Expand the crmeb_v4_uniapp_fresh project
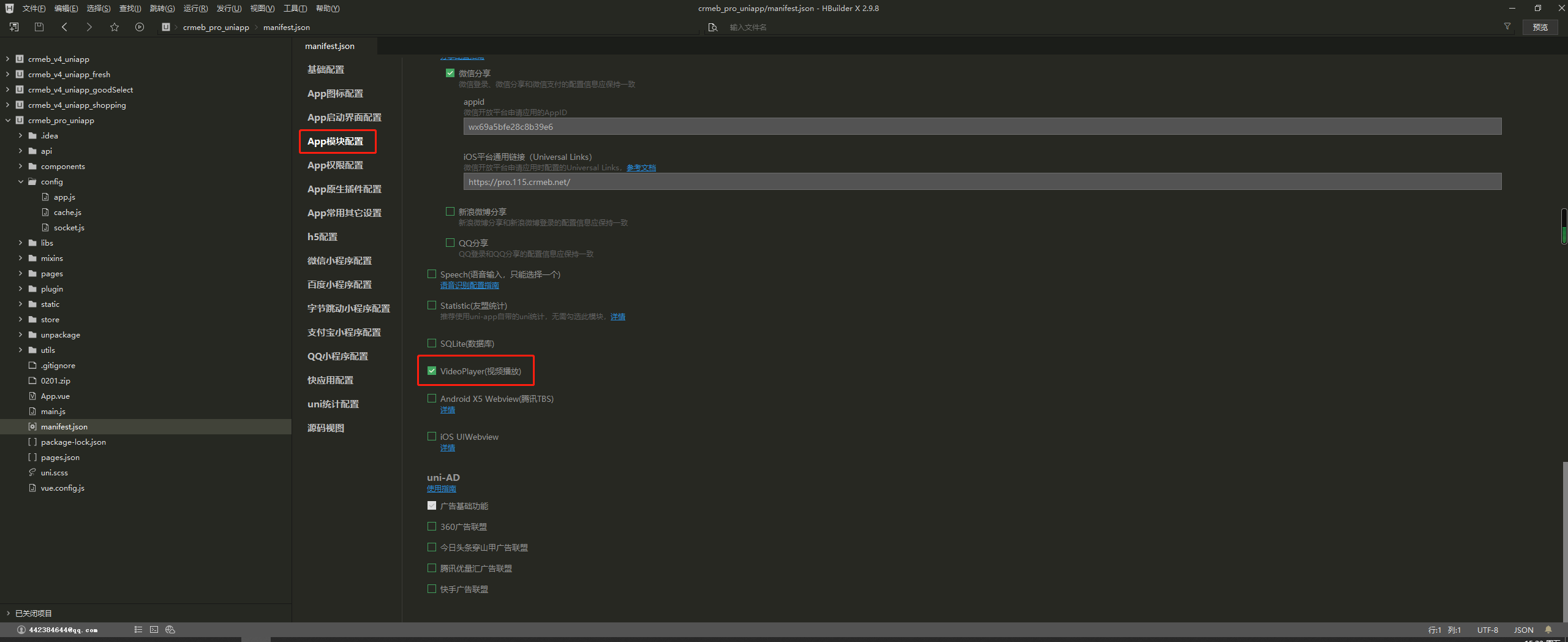 click(x=7, y=74)
